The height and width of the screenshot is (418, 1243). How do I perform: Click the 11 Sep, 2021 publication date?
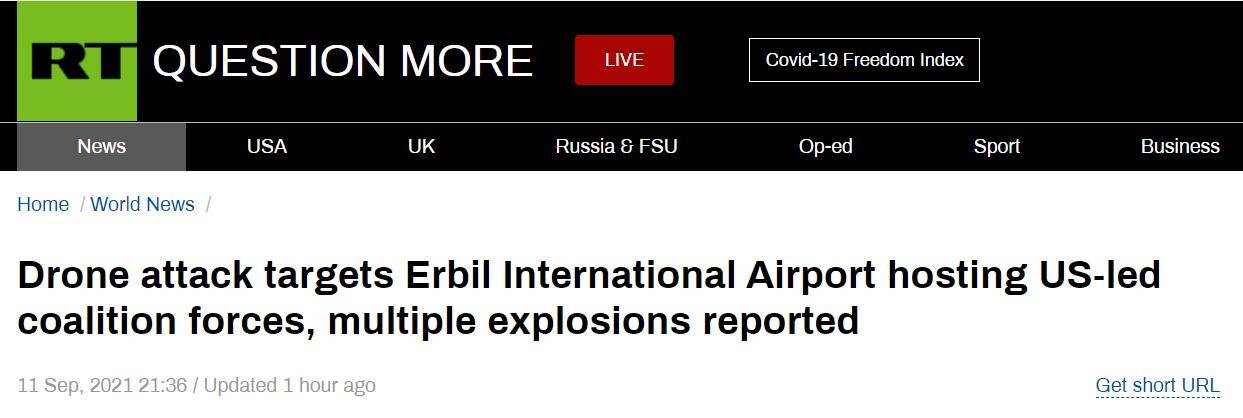(x=102, y=385)
